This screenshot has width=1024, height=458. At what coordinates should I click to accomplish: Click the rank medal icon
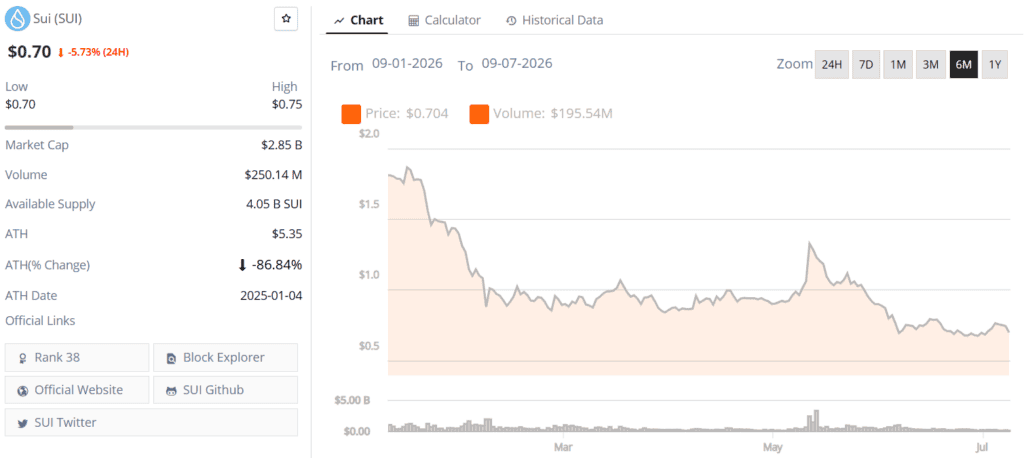pyautogui.click(x=24, y=358)
